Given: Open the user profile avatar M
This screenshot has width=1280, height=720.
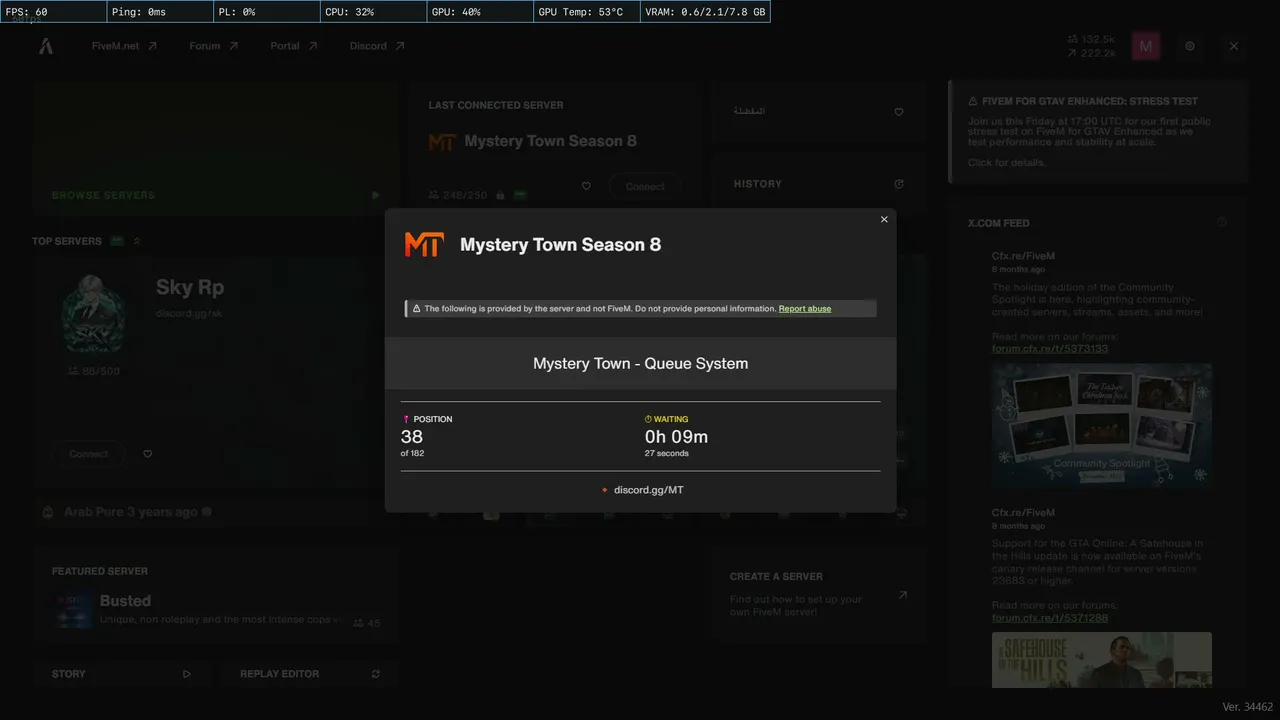Looking at the screenshot, I should 1146,46.
